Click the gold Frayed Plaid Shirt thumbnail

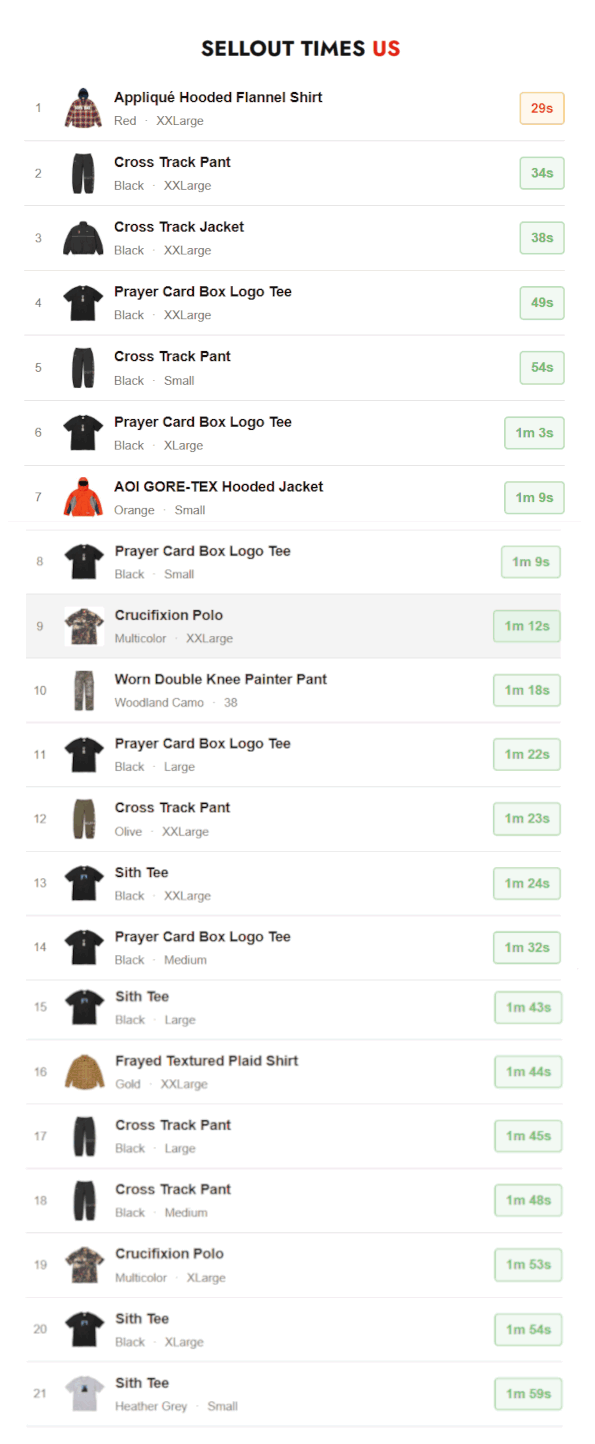point(84,1072)
